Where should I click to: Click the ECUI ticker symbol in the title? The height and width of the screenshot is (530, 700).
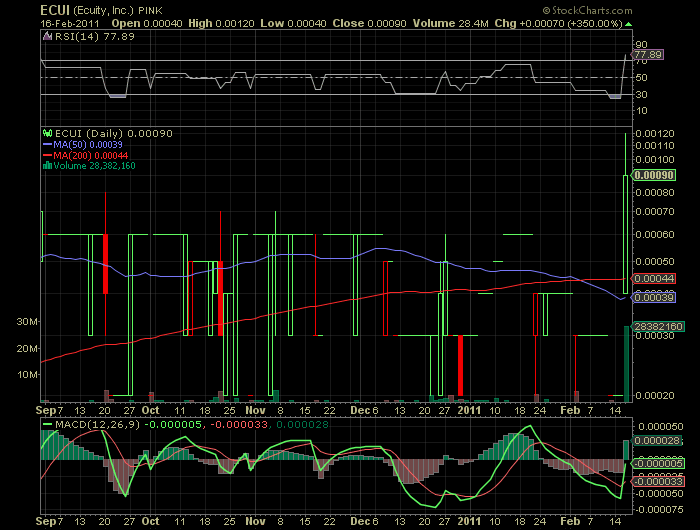coord(55,10)
